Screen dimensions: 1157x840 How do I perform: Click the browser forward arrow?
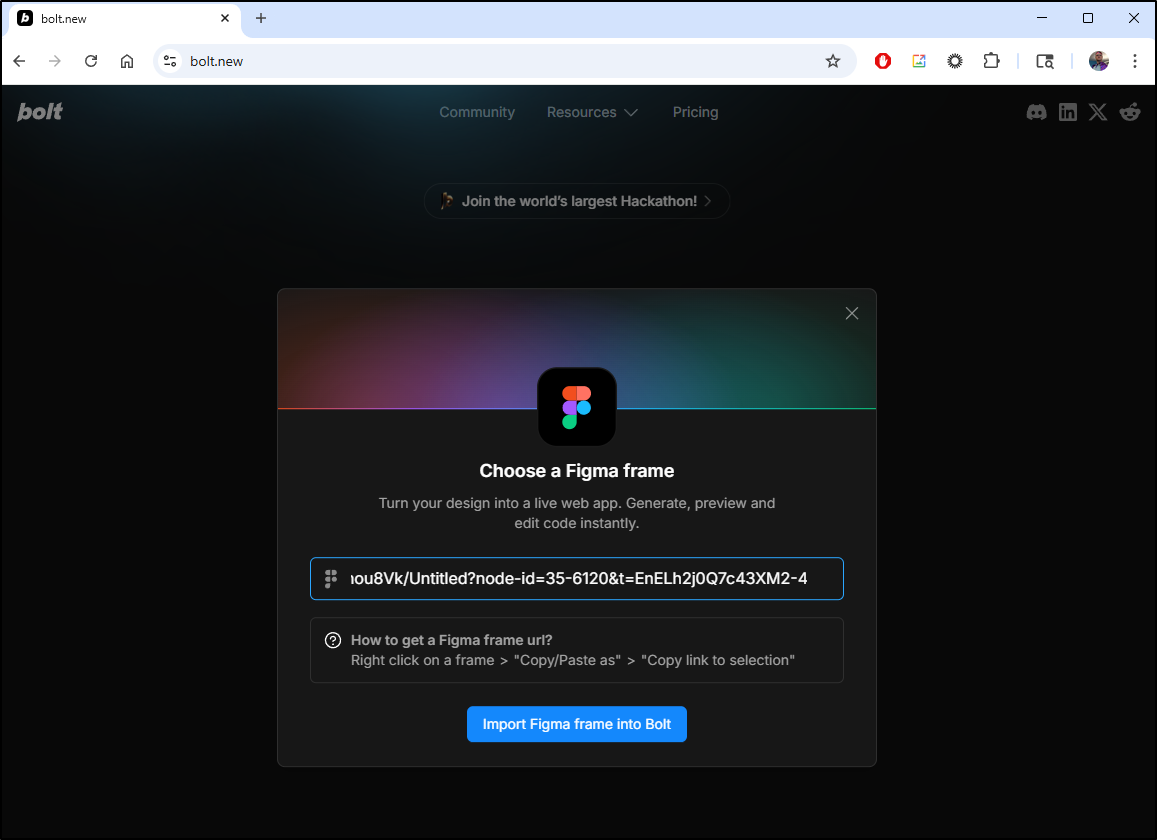(55, 61)
